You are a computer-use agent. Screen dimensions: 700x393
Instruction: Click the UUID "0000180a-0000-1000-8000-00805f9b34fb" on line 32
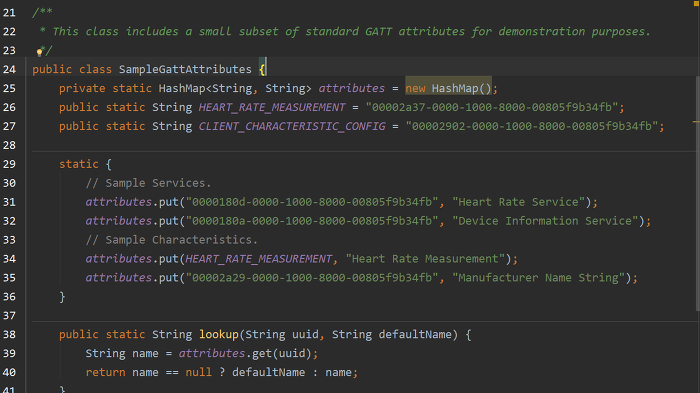[x=312, y=221]
